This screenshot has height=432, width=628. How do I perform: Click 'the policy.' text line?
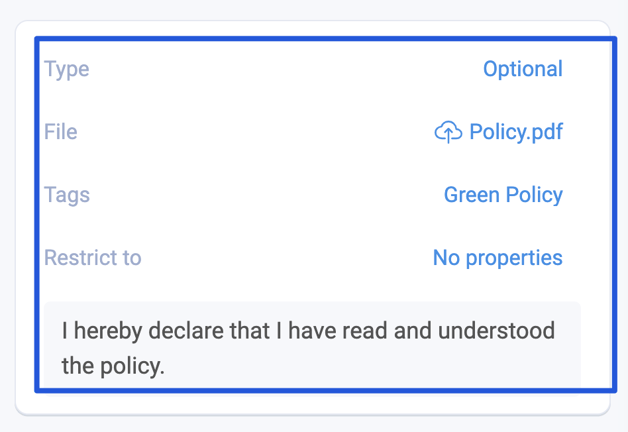click(x=113, y=366)
